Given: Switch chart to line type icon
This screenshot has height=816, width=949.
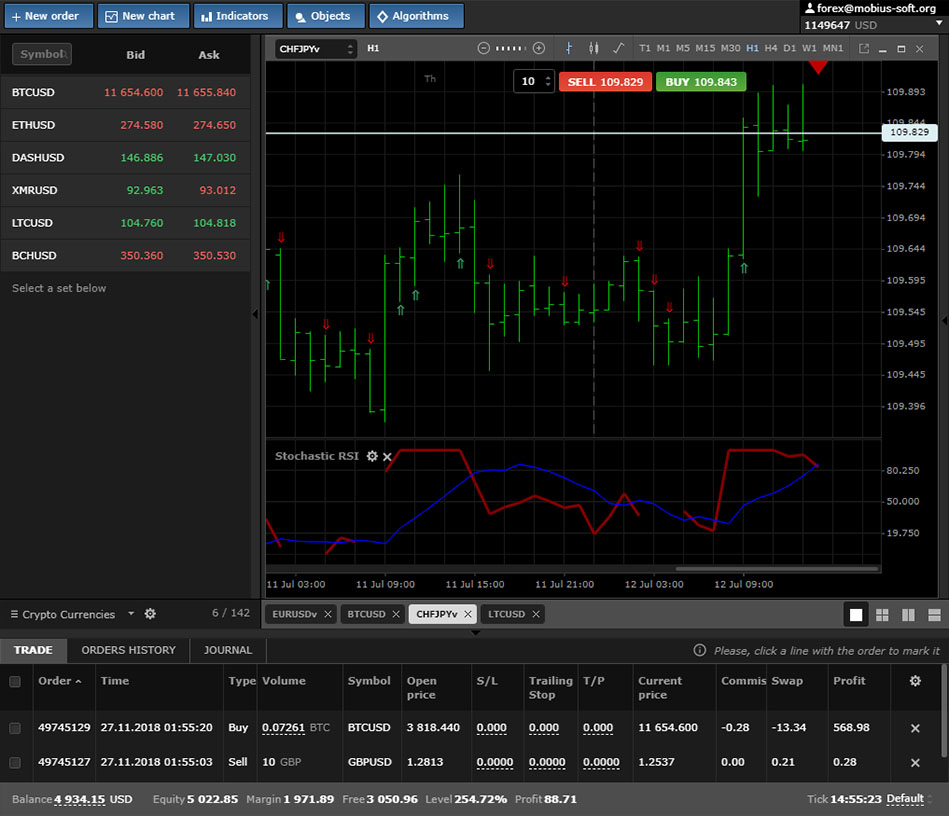Looking at the screenshot, I should 618,48.
